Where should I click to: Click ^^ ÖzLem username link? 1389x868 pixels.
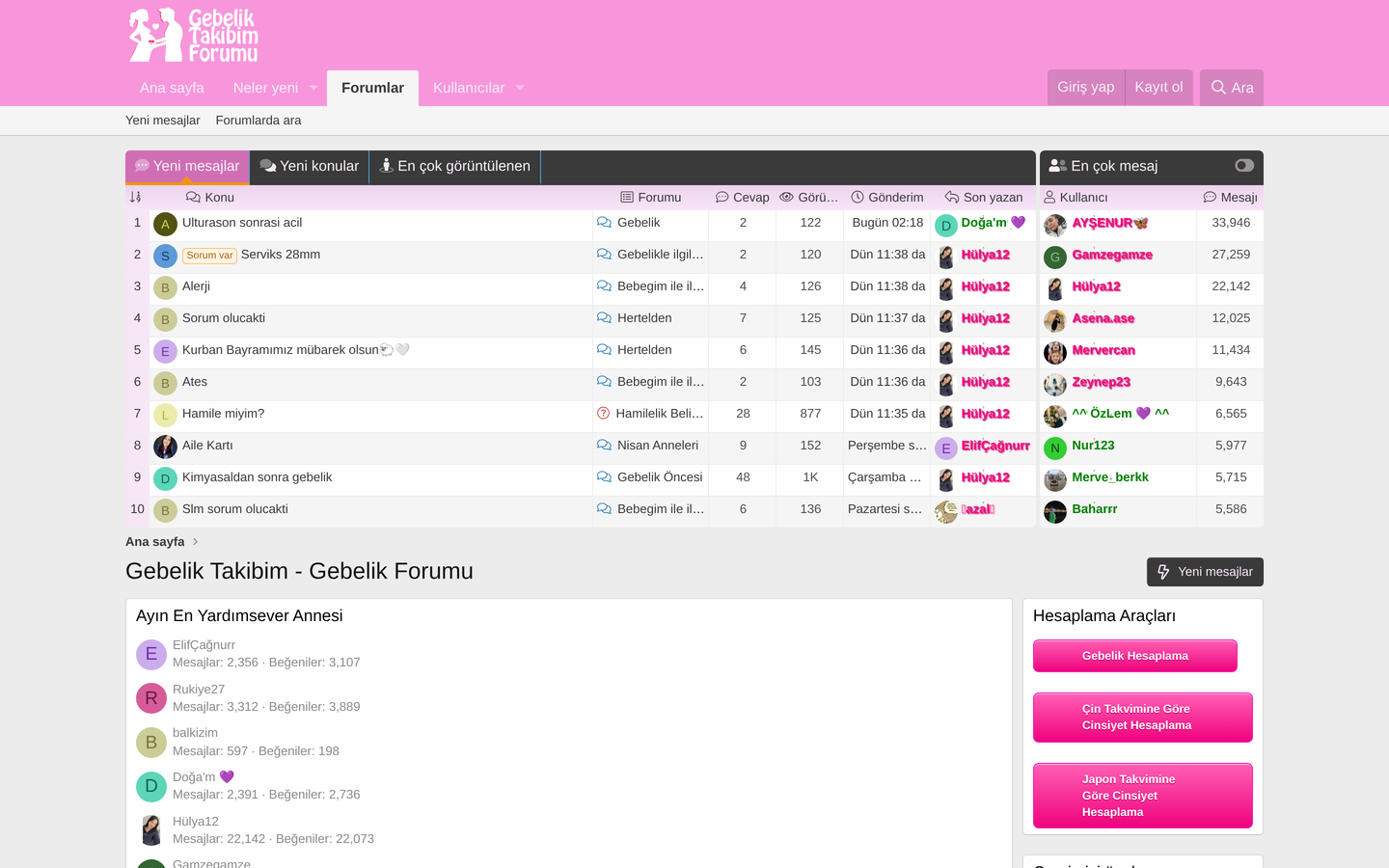1121,414
